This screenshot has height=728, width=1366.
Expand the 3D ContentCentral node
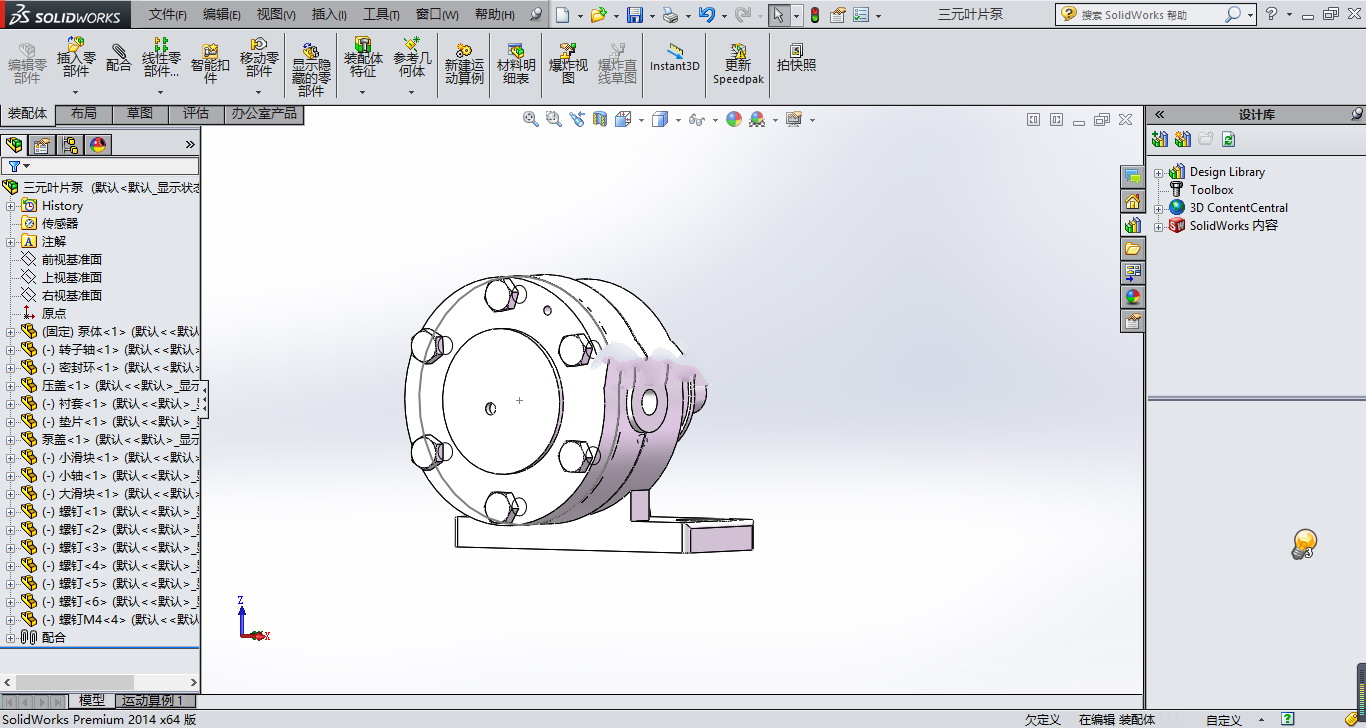pos(1159,208)
